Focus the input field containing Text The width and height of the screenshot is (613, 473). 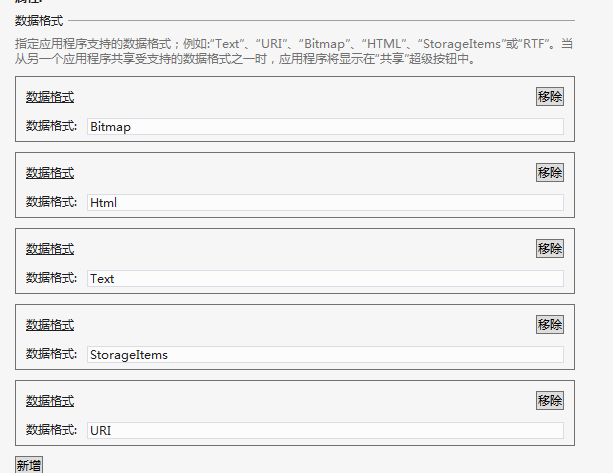pos(325,279)
